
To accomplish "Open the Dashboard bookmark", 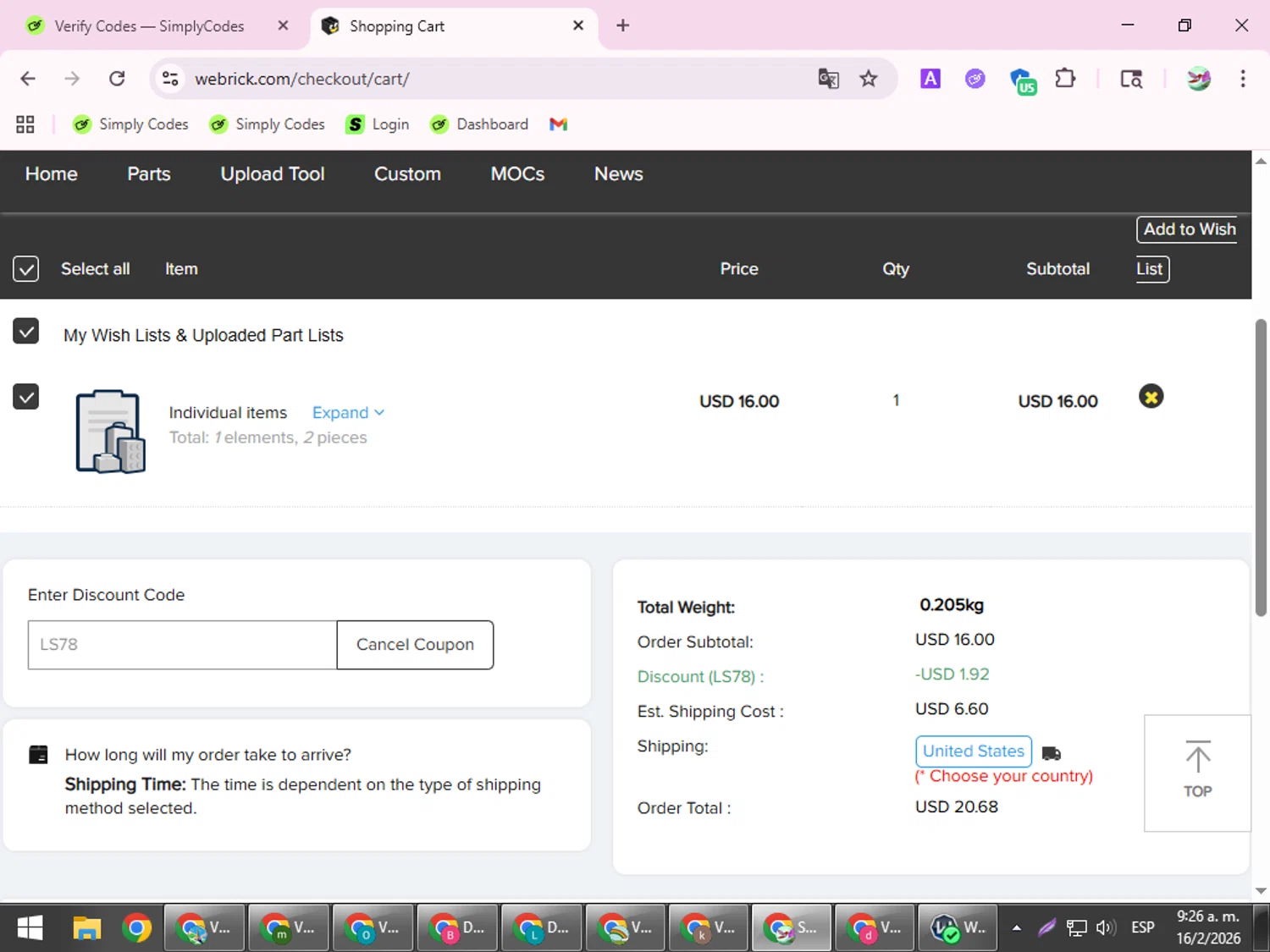I will 479,124.
